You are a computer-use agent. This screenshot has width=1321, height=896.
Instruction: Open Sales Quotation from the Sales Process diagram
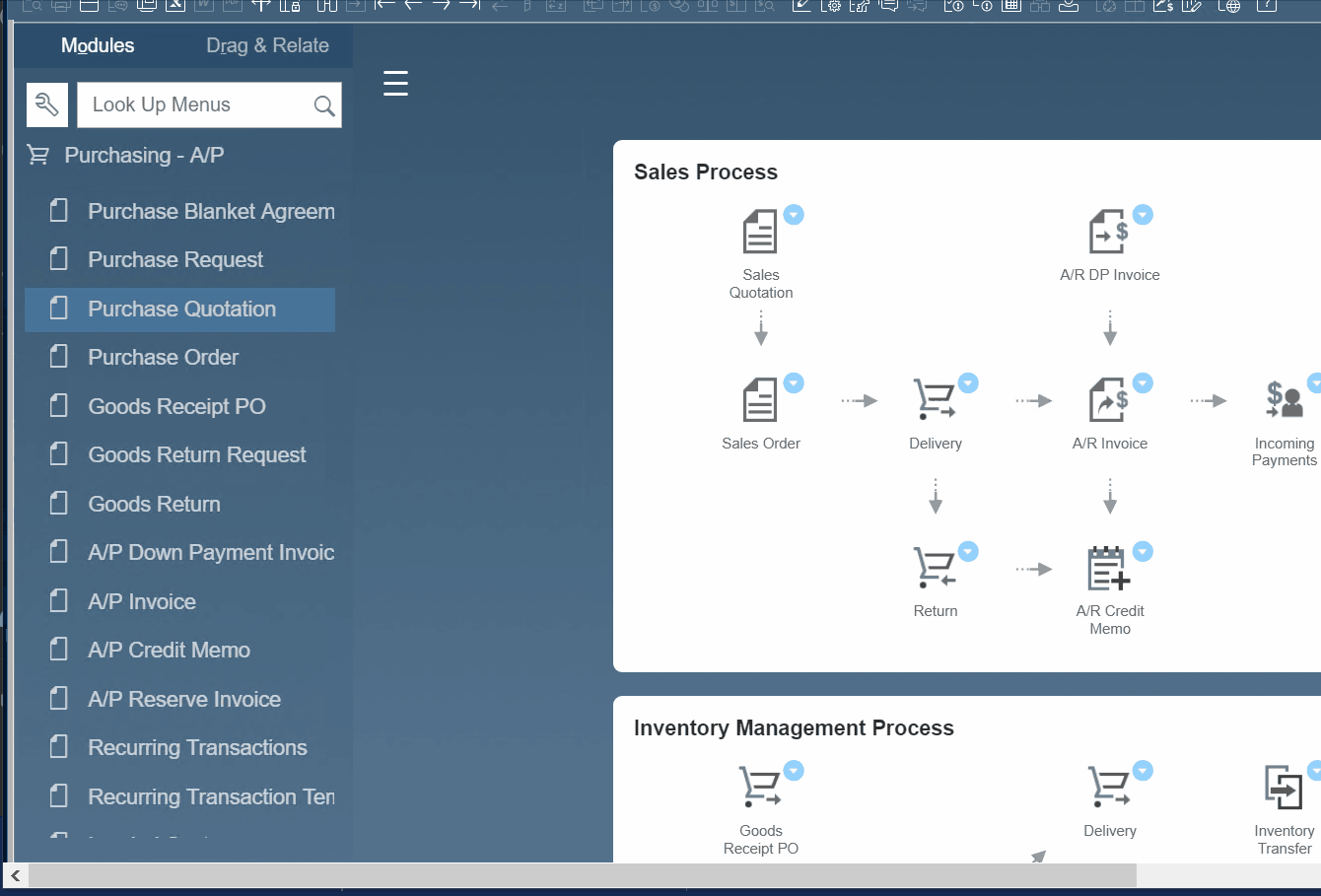760,230
